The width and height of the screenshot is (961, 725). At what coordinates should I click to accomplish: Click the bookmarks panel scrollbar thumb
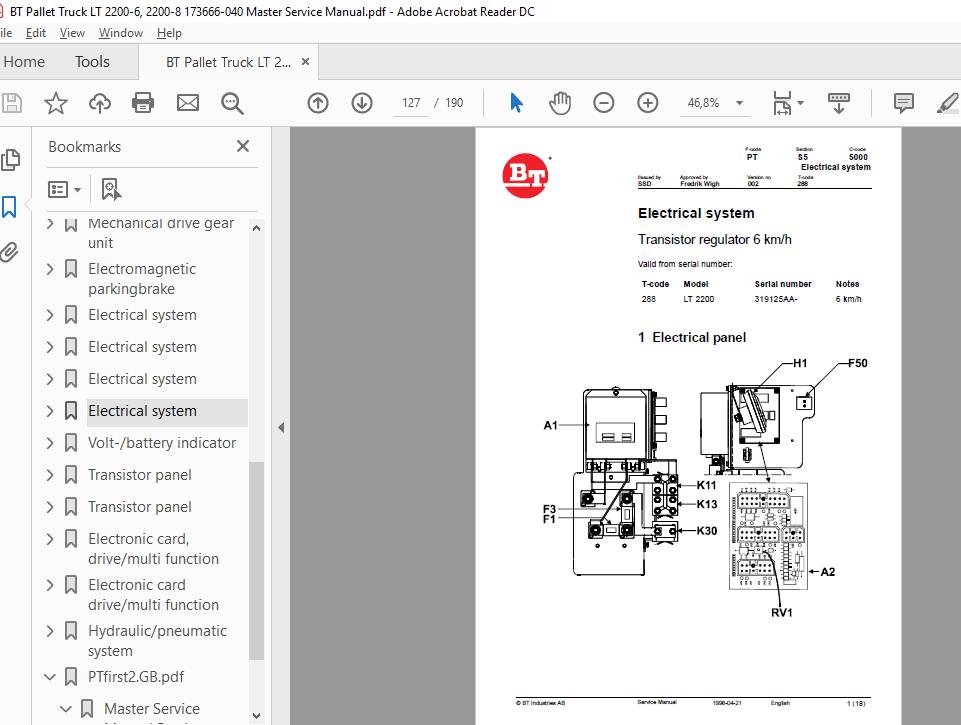[257, 560]
